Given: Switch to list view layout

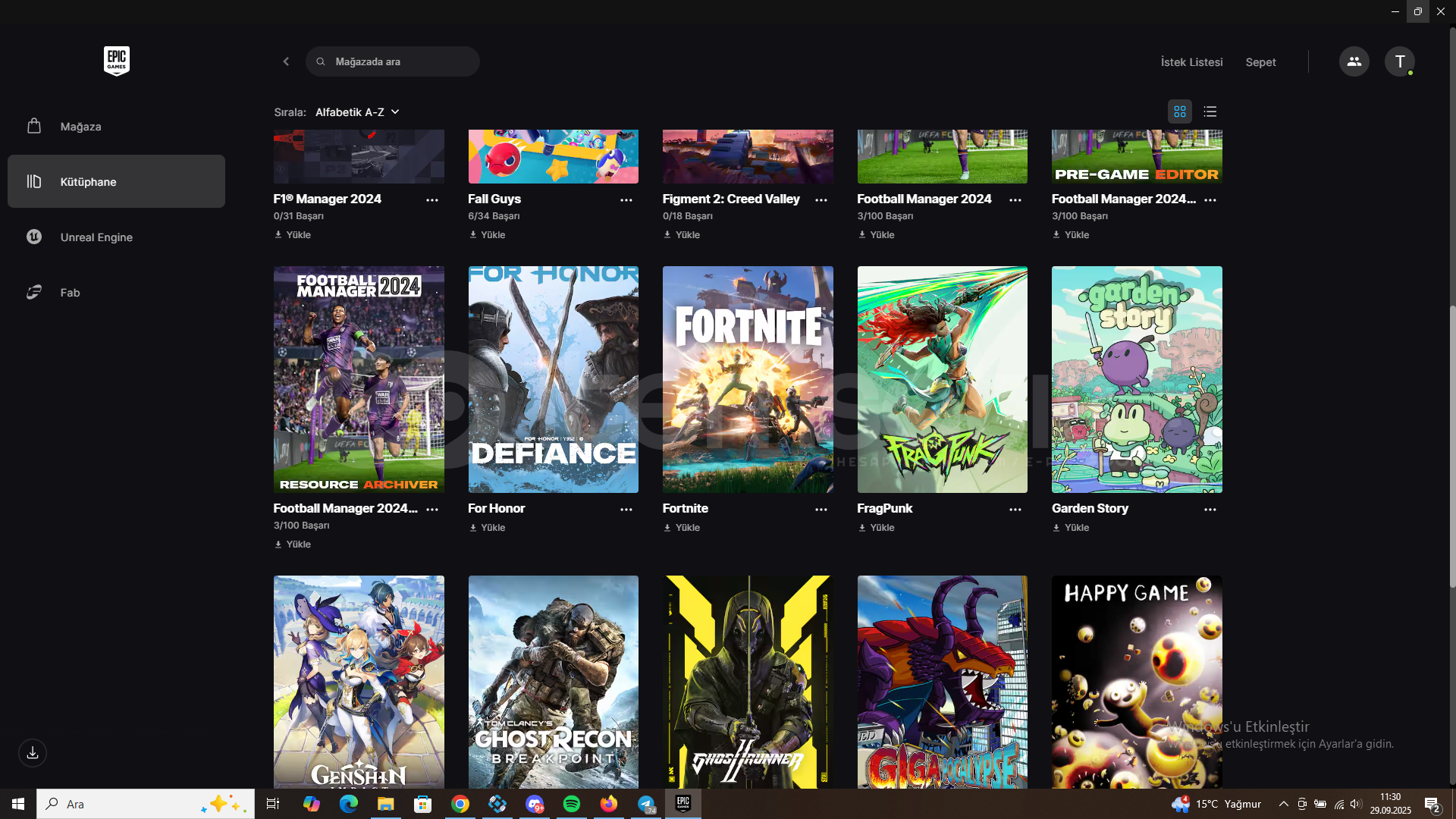Looking at the screenshot, I should click(1210, 111).
